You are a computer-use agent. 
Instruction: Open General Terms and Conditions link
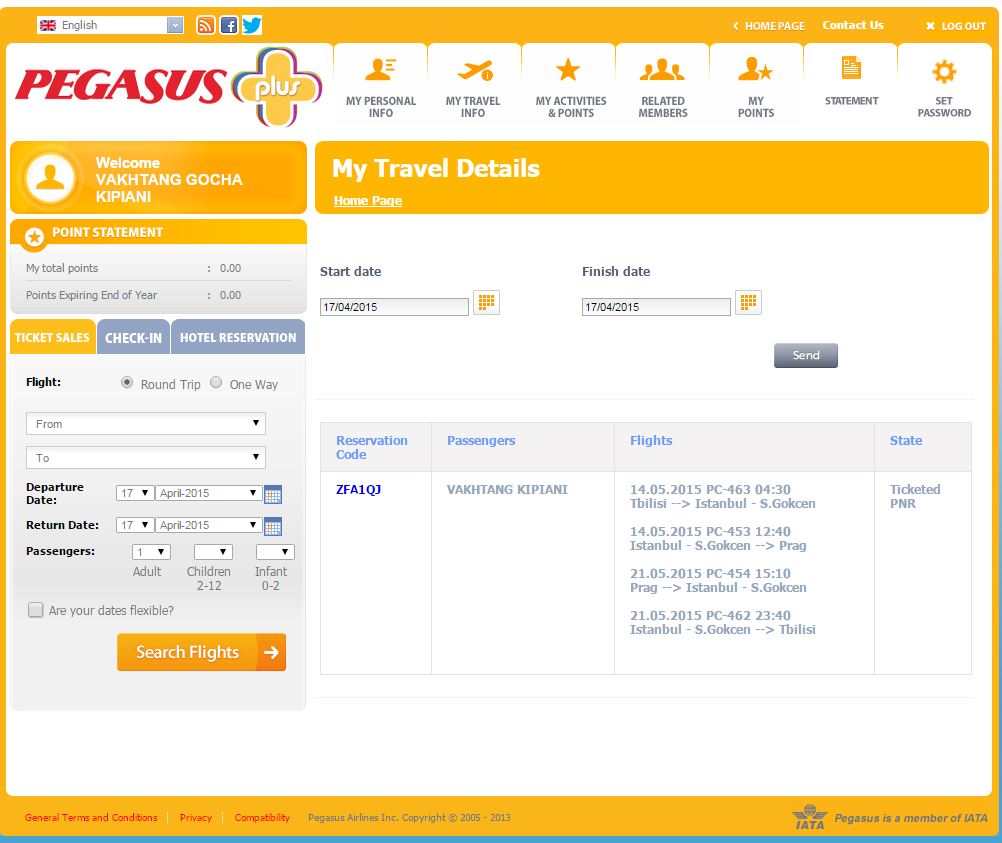coord(91,817)
